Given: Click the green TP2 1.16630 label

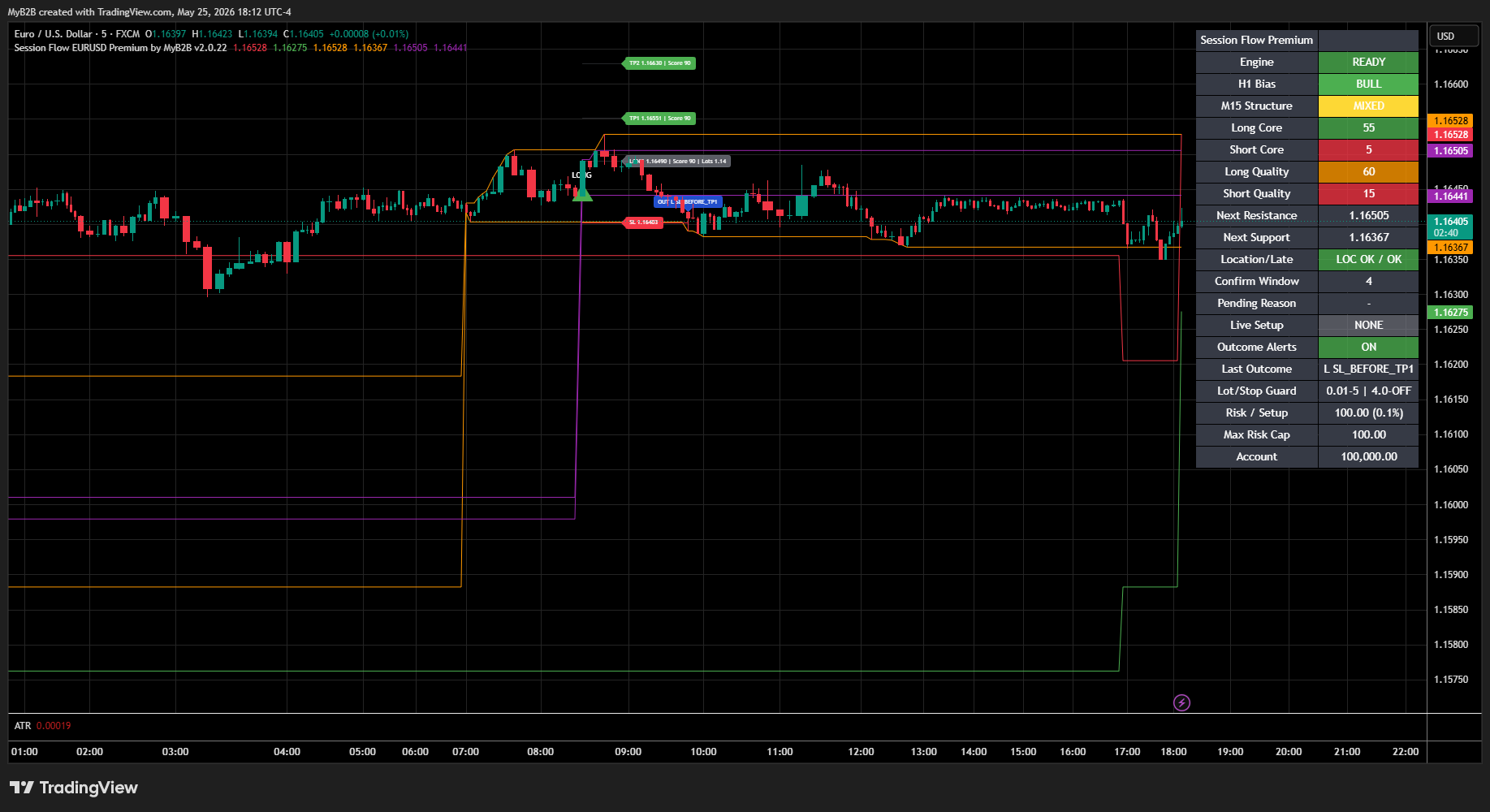Looking at the screenshot, I should point(660,63).
